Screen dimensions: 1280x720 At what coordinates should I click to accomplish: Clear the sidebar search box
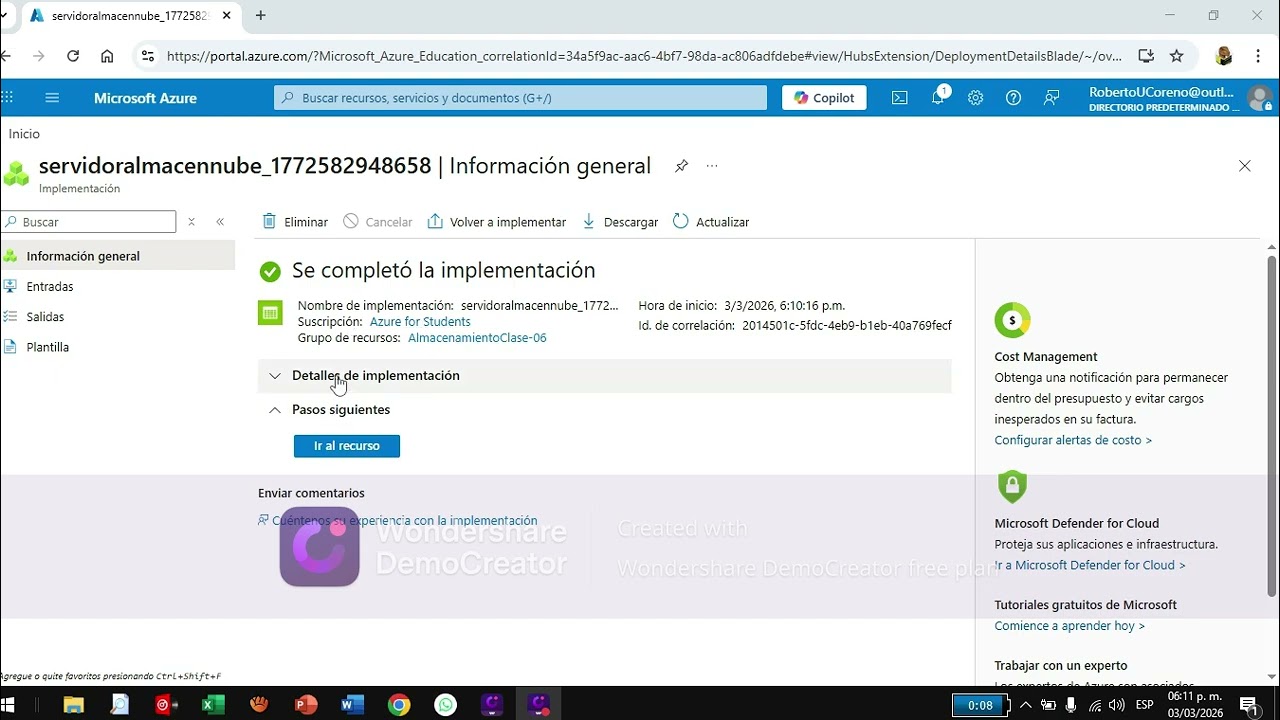[192, 222]
